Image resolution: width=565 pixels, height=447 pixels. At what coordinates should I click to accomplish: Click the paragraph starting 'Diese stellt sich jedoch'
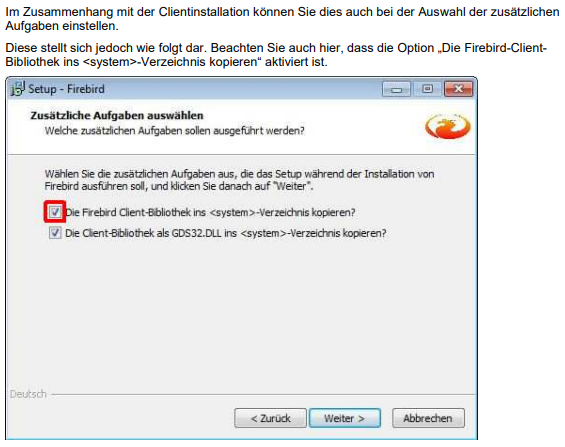[x=276, y=55]
